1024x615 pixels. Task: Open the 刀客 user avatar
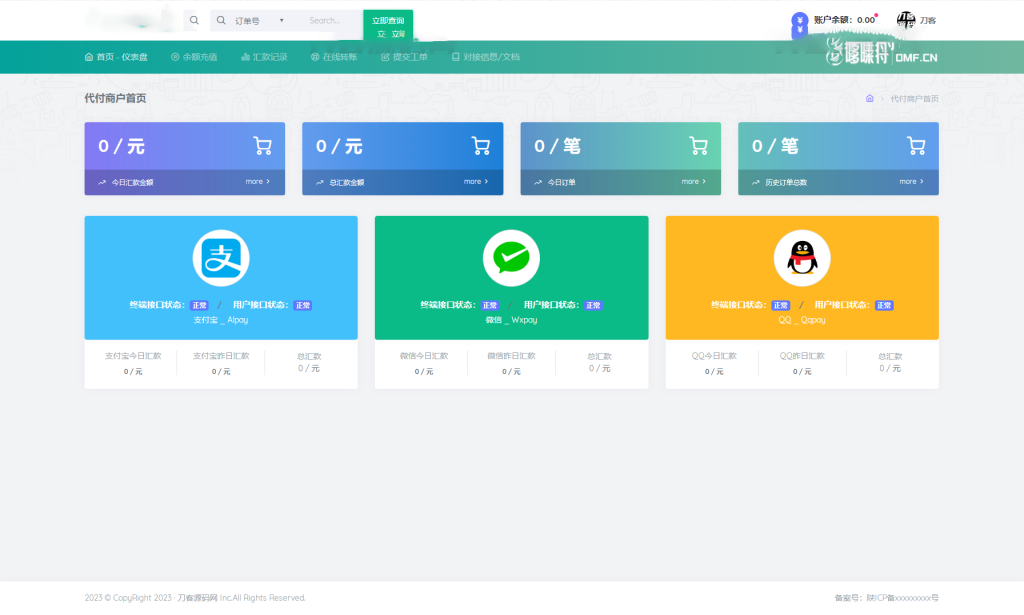point(906,20)
